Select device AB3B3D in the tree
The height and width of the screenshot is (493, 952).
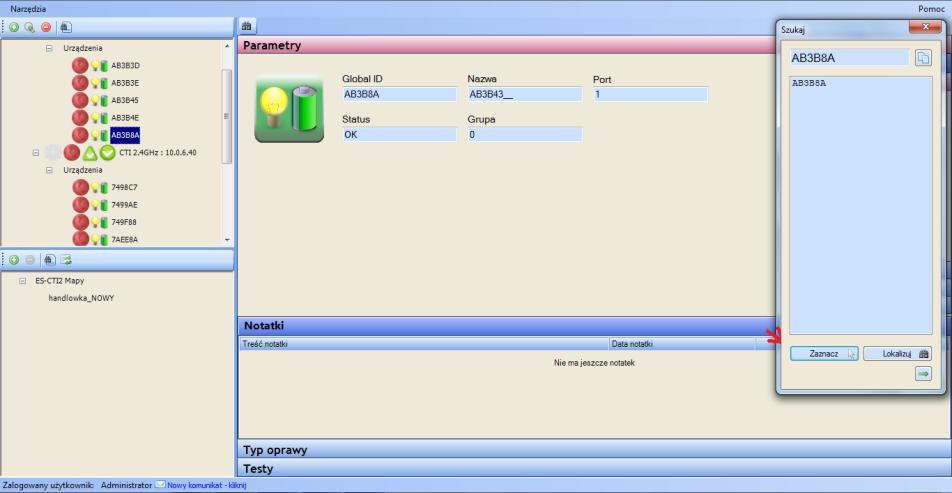pyautogui.click(x=126, y=66)
